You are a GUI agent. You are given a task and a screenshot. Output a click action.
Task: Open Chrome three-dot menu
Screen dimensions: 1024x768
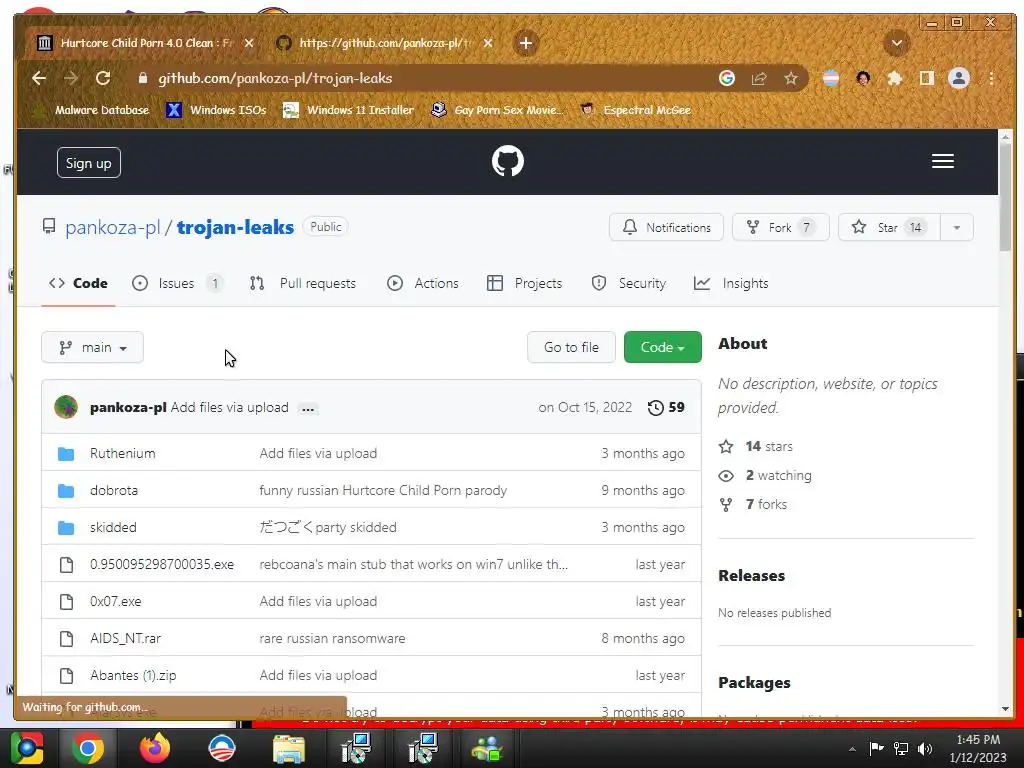(991, 78)
